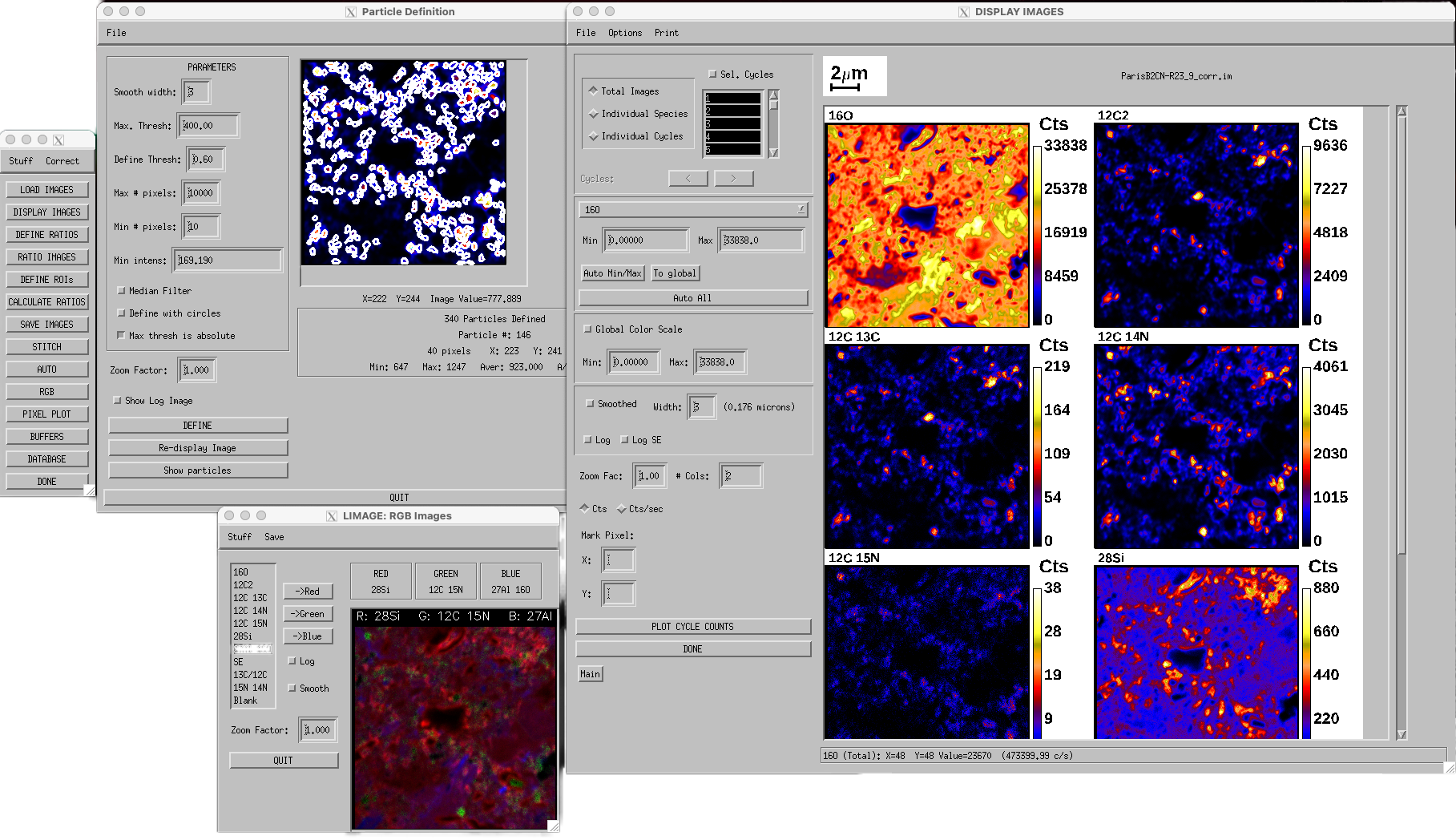Click the X11 icon in DISPLAY IMAGES title

[x=964, y=12]
